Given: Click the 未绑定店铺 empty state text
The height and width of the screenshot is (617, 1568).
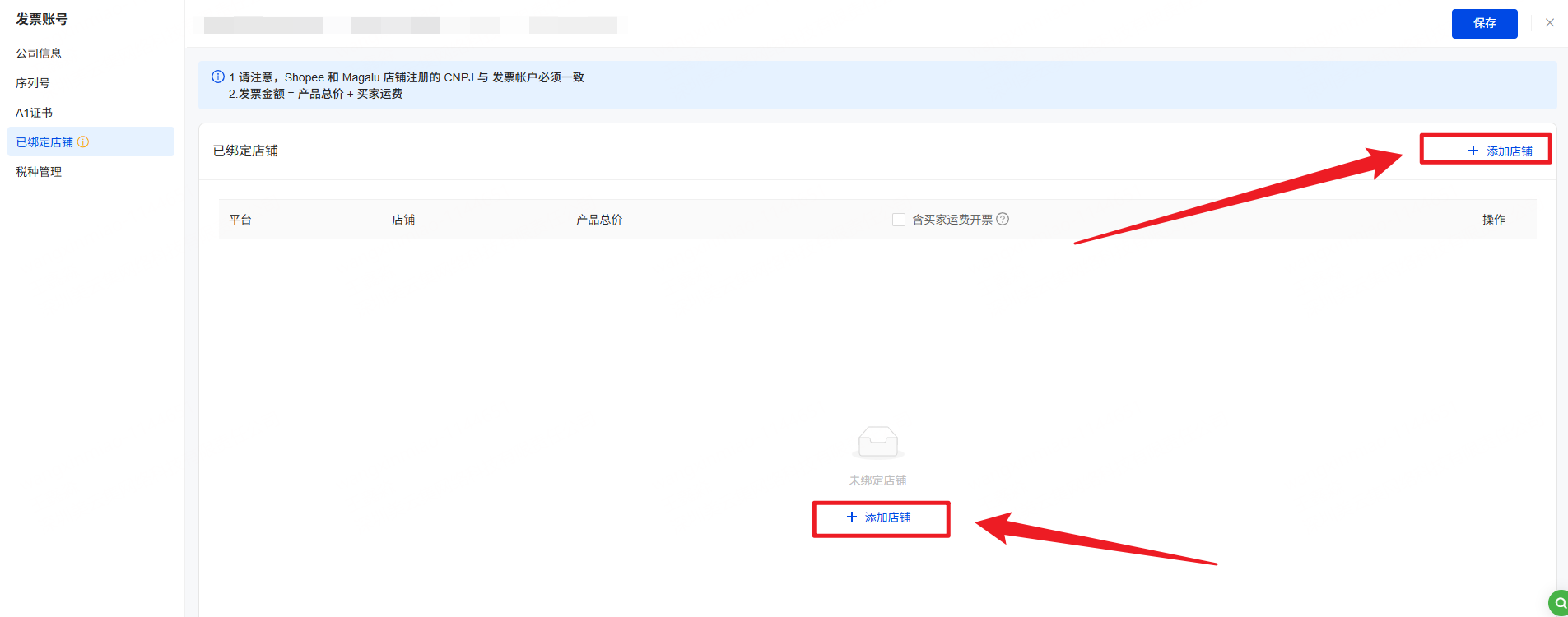Looking at the screenshot, I should (877, 480).
